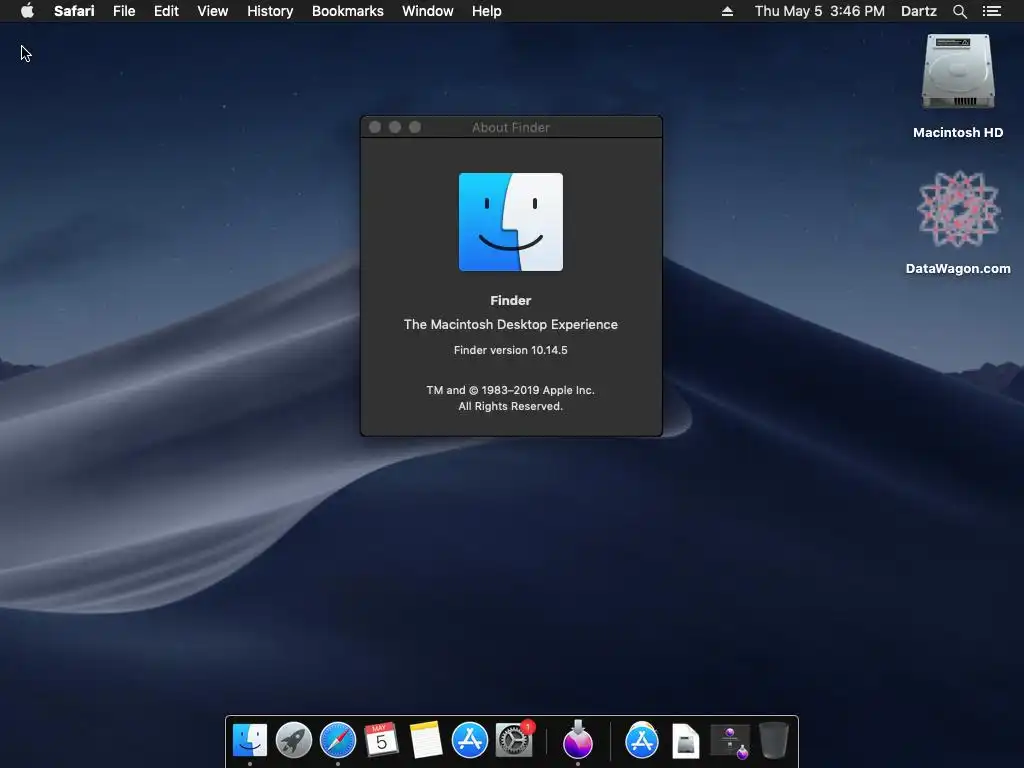This screenshot has height=768, width=1024.
Task: Click 'TM and © 1983–2019 Apple Inc.' text
Action: click(x=511, y=390)
